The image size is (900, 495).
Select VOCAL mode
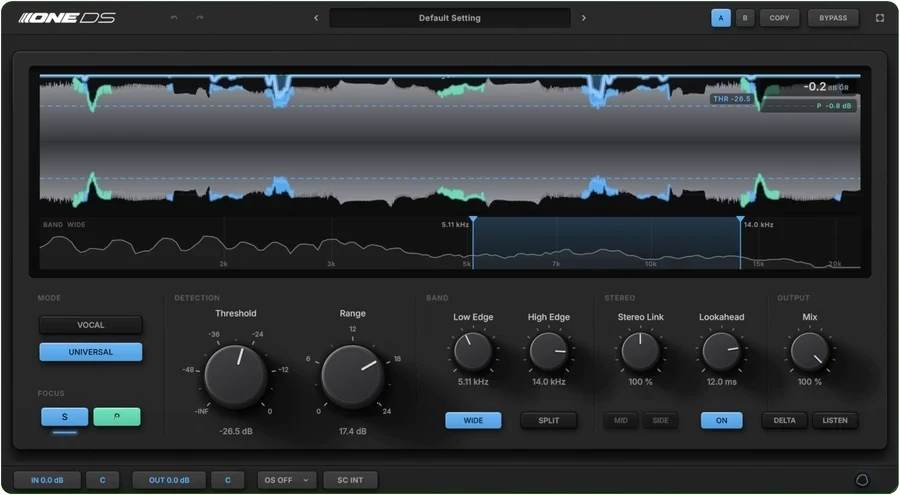[x=91, y=325]
